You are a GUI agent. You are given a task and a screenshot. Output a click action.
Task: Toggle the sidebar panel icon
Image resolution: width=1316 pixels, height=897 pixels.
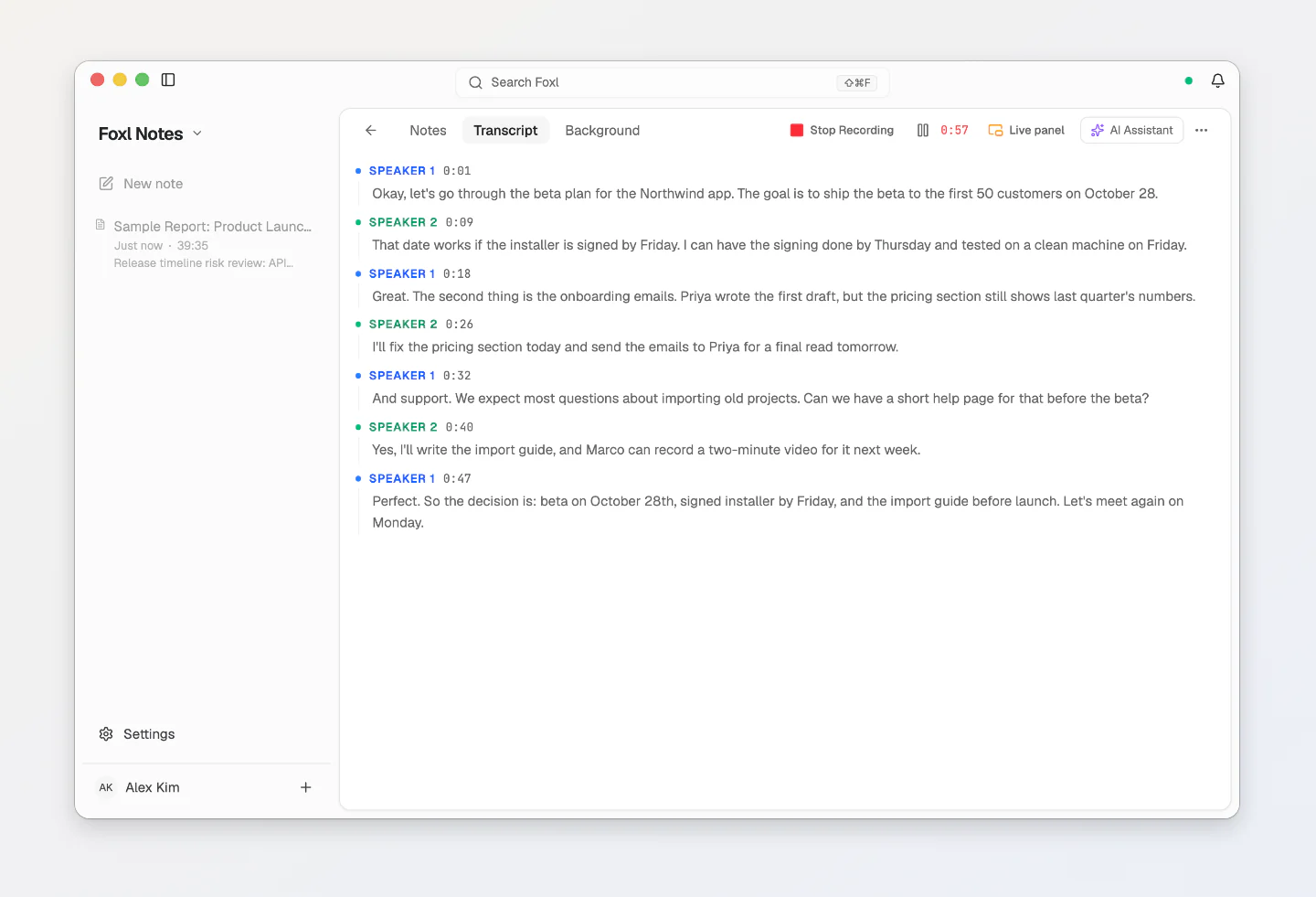coord(168,80)
